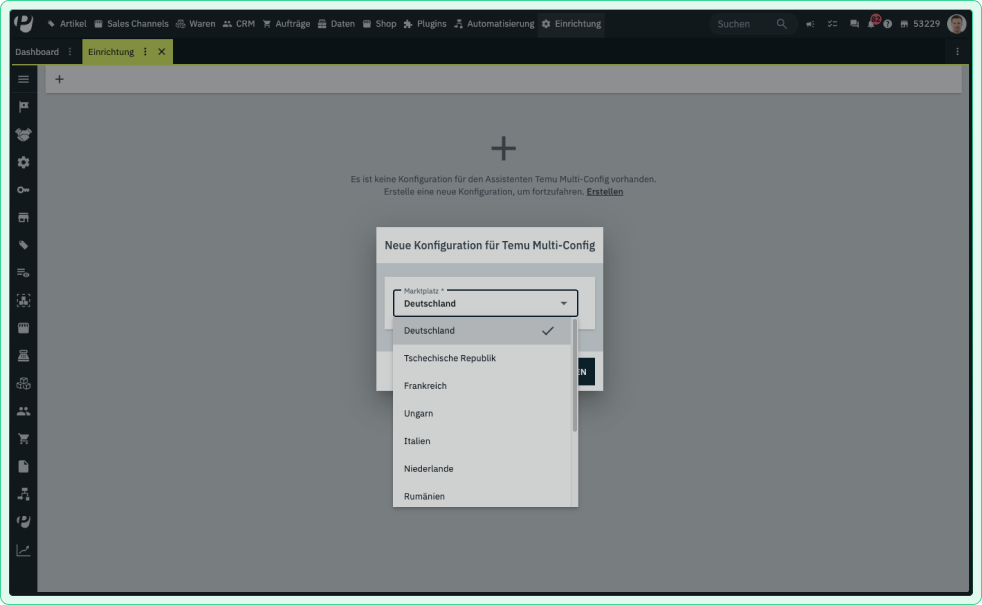The image size is (982, 605).
Task: Click the stacked boxes icon in the sidebar
Action: click(x=23, y=383)
